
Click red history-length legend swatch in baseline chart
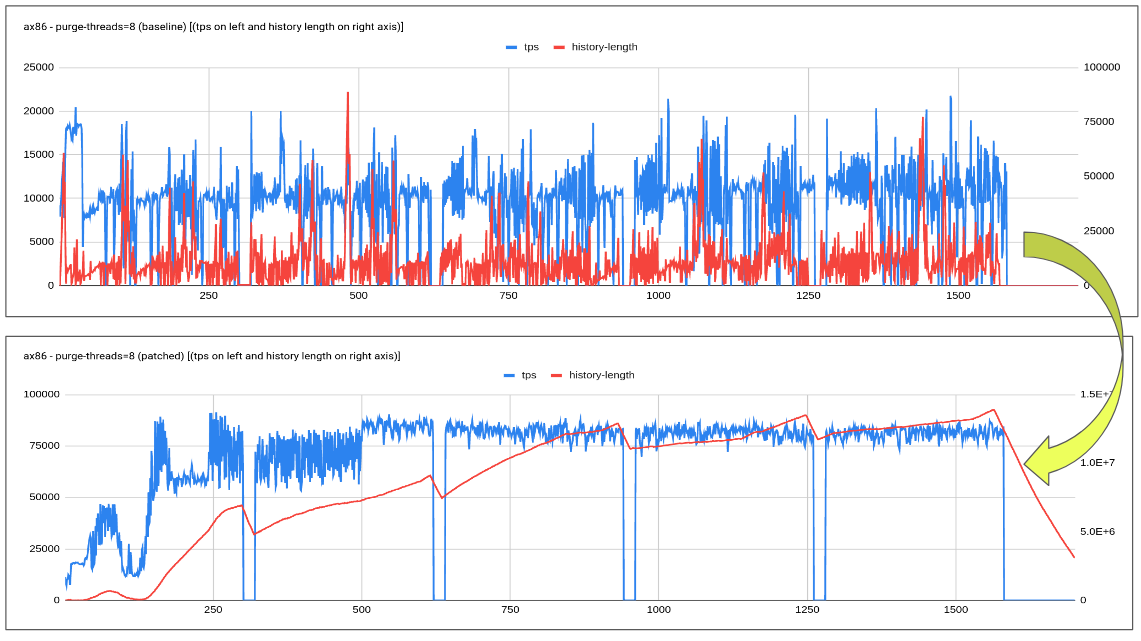(559, 47)
